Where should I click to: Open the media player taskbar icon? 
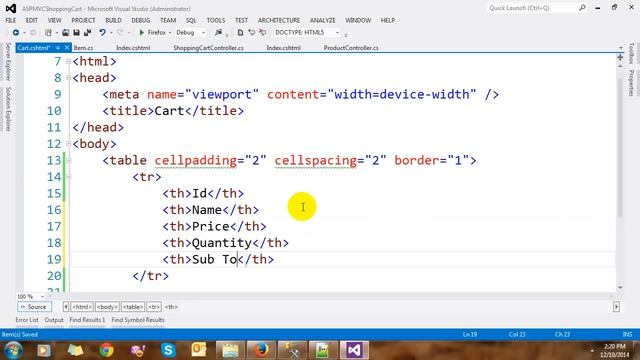(x=44, y=350)
